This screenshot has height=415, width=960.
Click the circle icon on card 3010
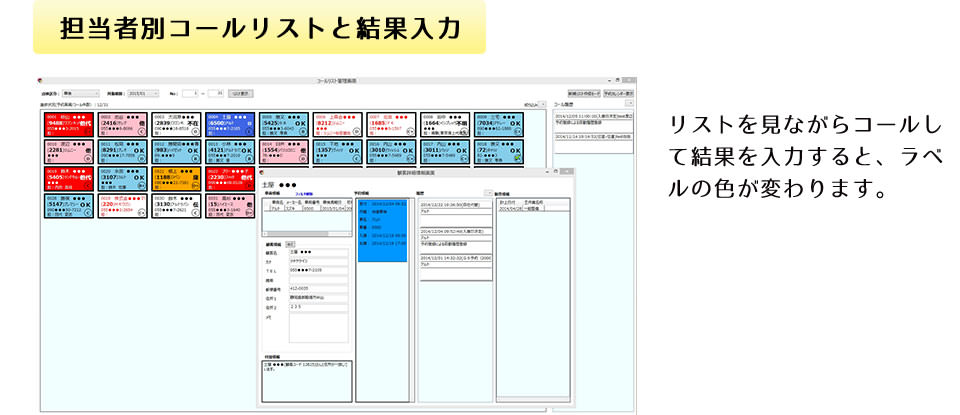[410, 158]
